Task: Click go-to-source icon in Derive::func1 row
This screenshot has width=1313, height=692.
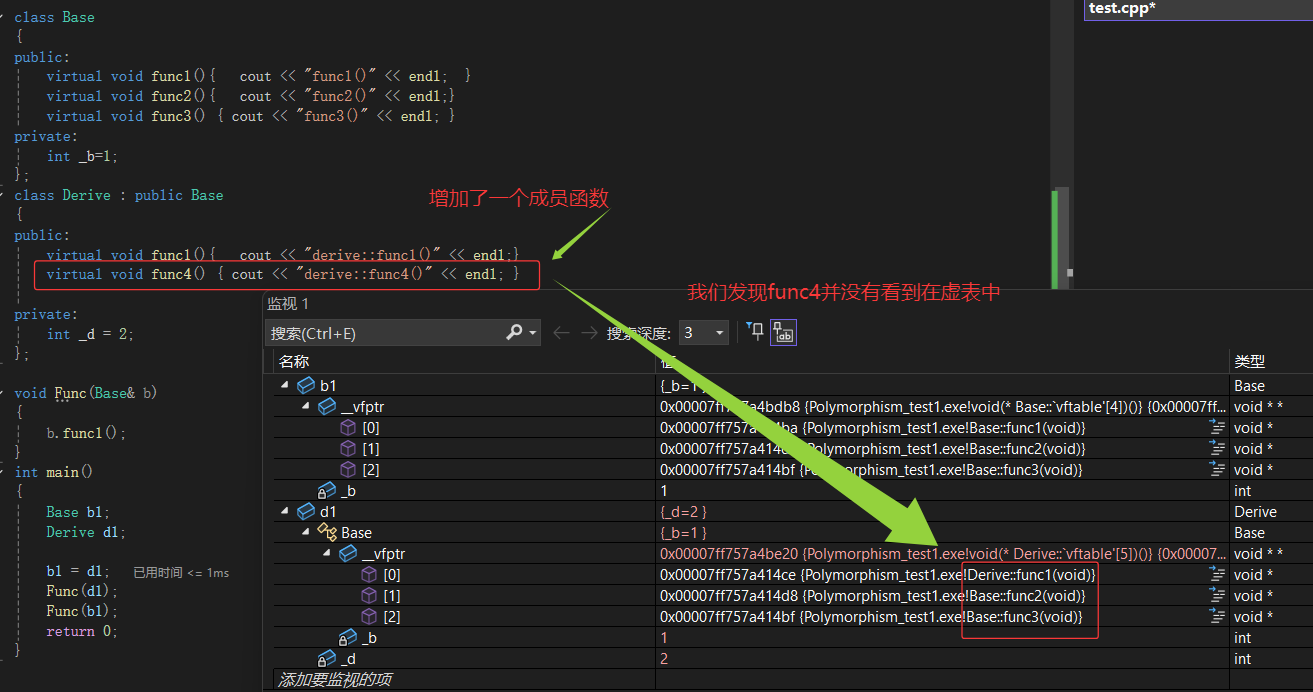Action: tap(1217, 574)
